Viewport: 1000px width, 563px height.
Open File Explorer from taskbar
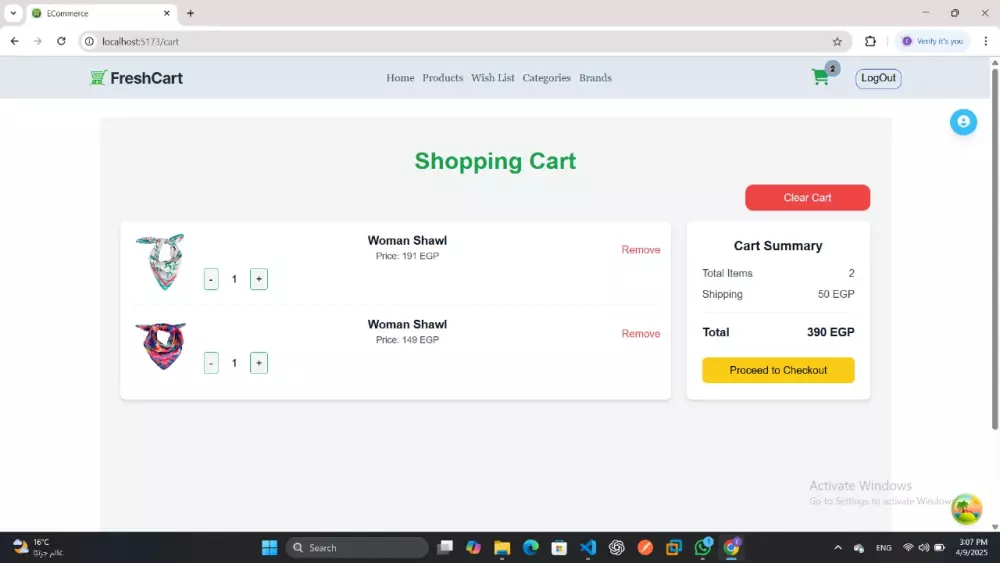502,548
